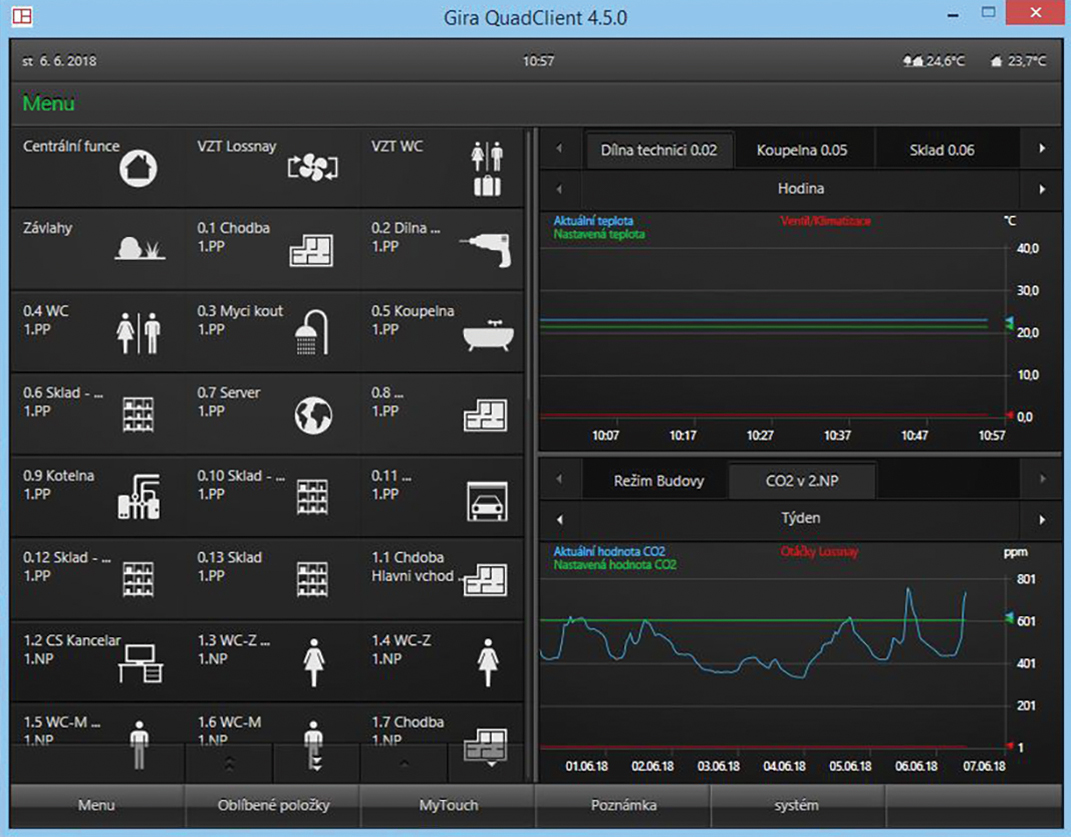Click right arrow after Sklad 0.06 tab
1071x837 pixels.
coord(1042,148)
